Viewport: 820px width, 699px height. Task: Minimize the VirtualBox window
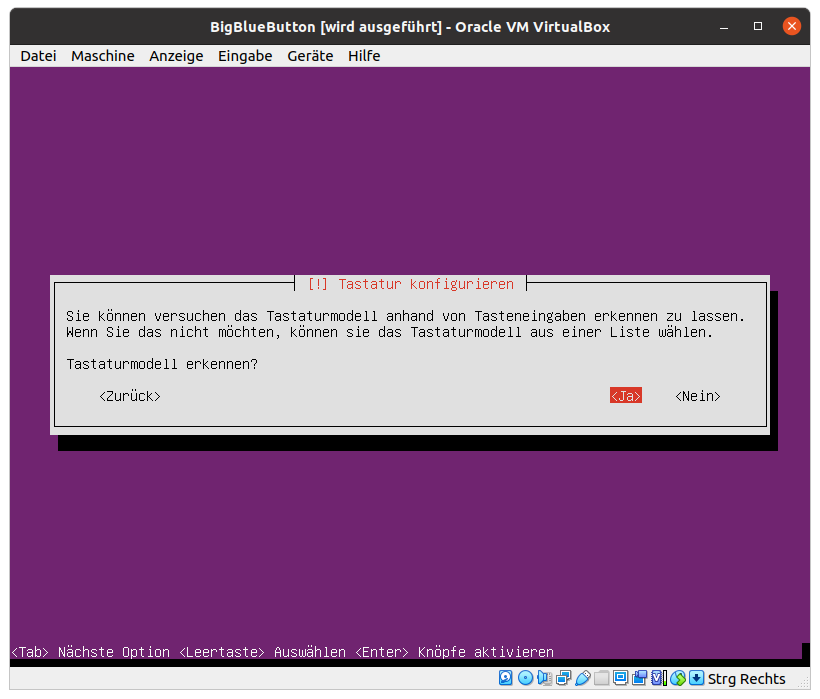tap(724, 26)
